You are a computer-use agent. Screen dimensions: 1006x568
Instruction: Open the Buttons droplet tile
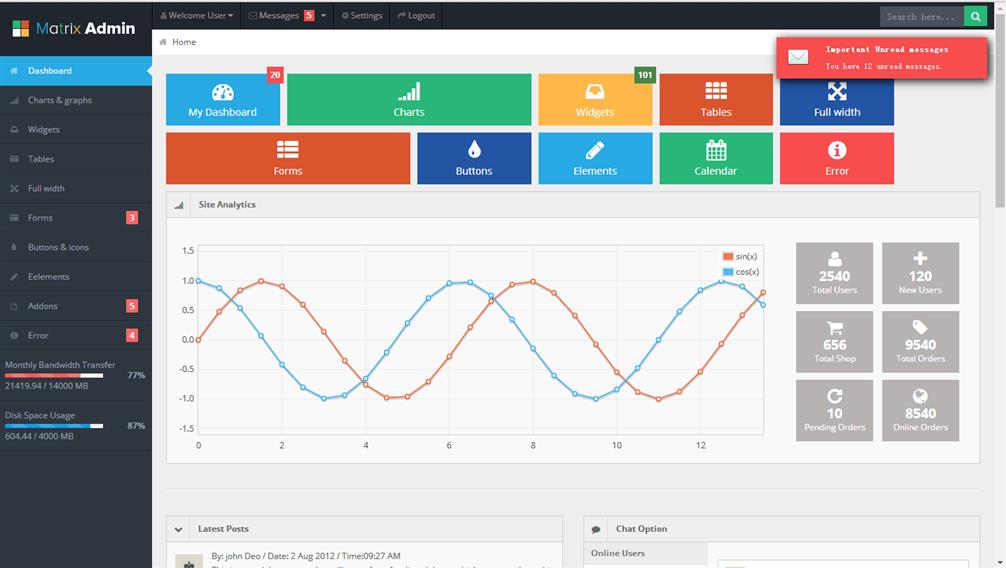coord(473,158)
